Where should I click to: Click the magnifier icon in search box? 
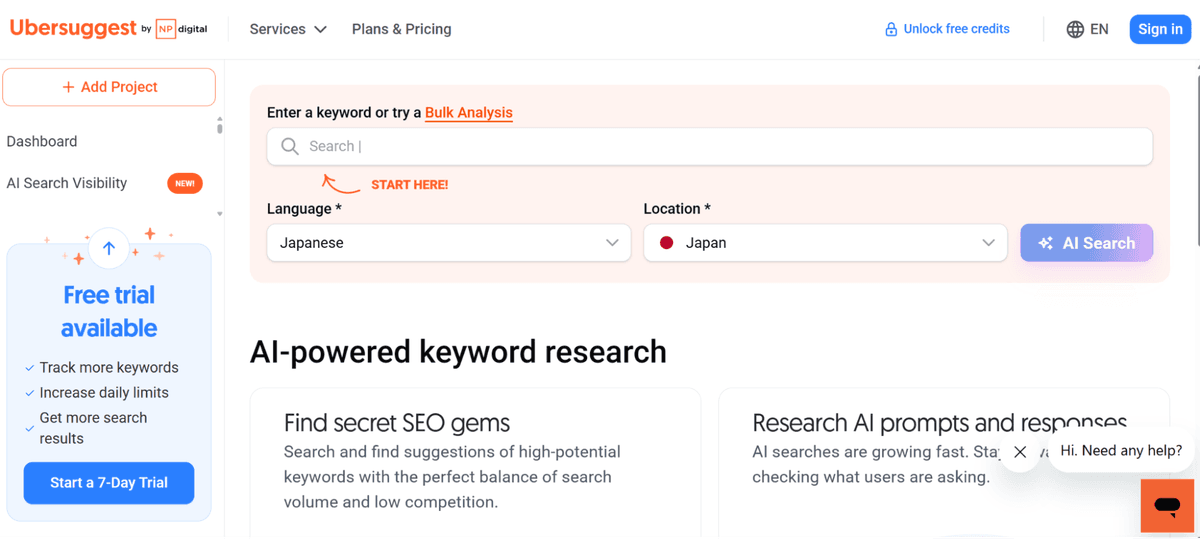[x=290, y=146]
